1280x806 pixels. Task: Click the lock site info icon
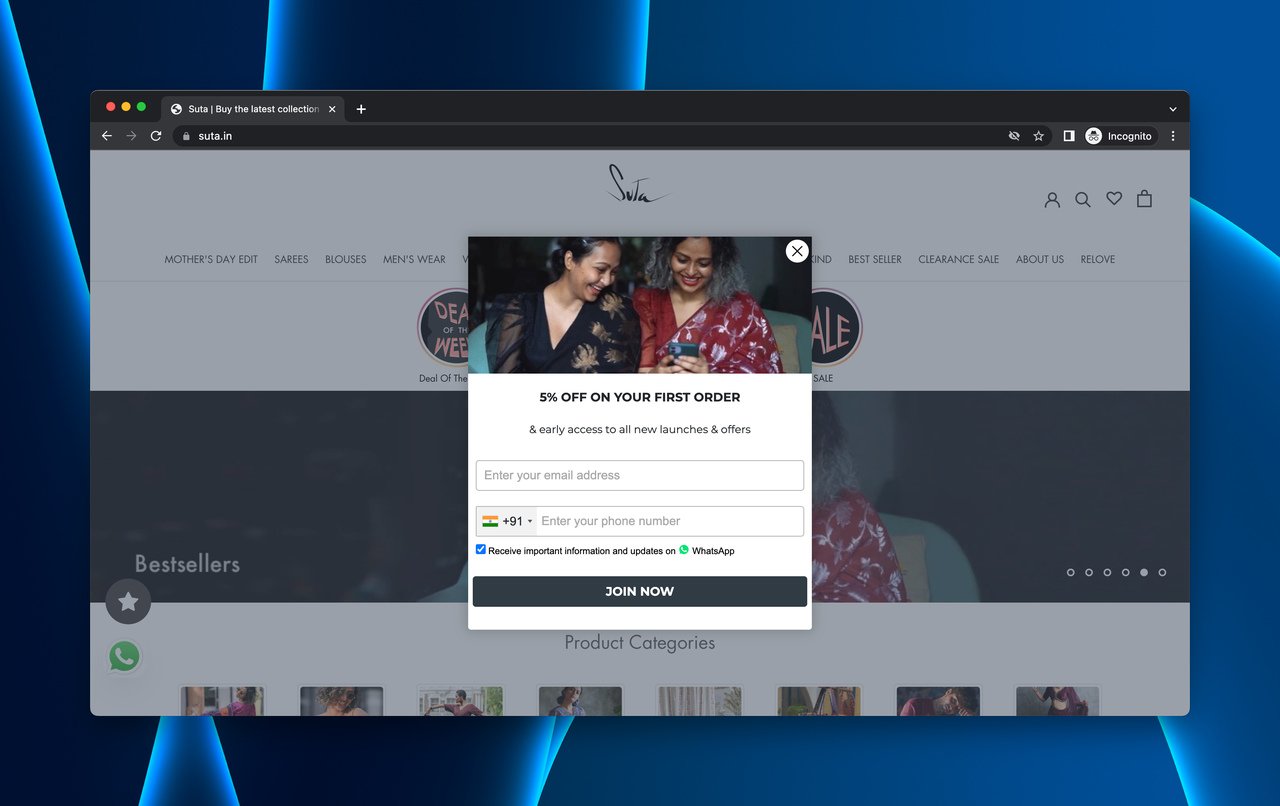point(185,136)
